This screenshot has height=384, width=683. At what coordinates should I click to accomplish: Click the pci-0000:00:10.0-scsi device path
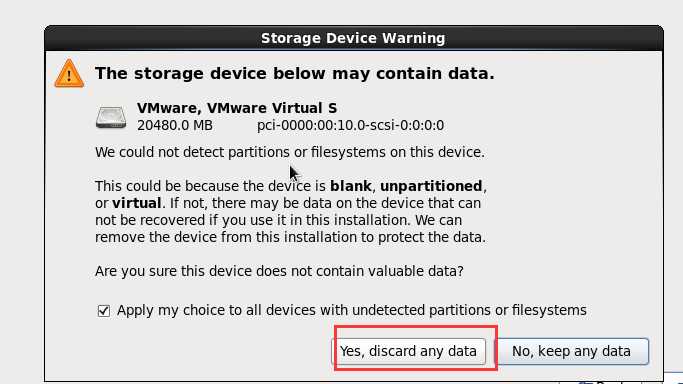(350, 125)
